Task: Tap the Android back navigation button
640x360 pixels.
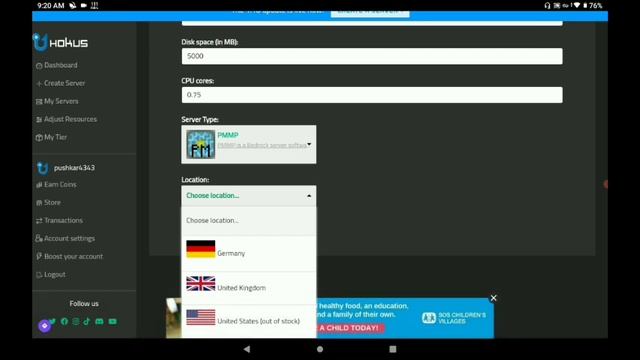Action: [x=247, y=349]
